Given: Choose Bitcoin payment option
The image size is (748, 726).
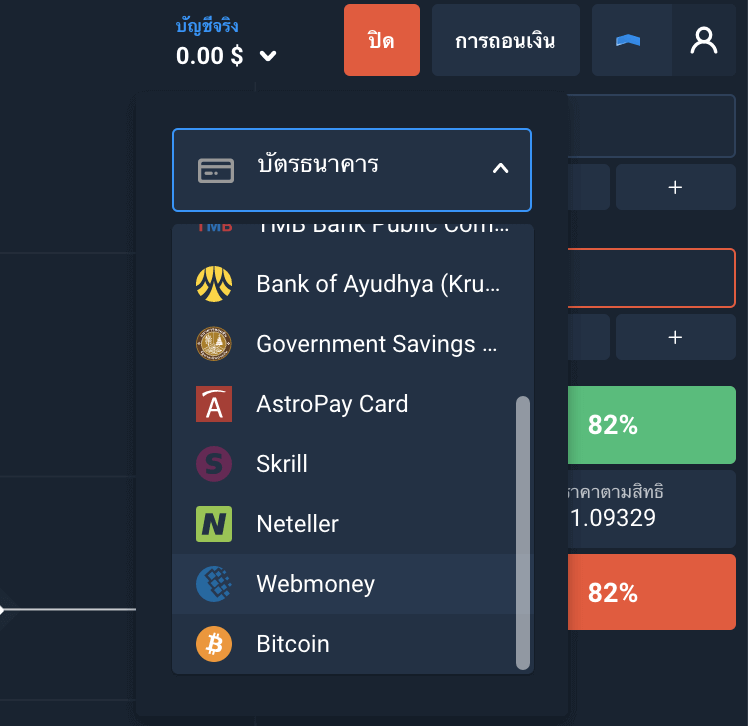Looking at the screenshot, I should (x=292, y=644).
